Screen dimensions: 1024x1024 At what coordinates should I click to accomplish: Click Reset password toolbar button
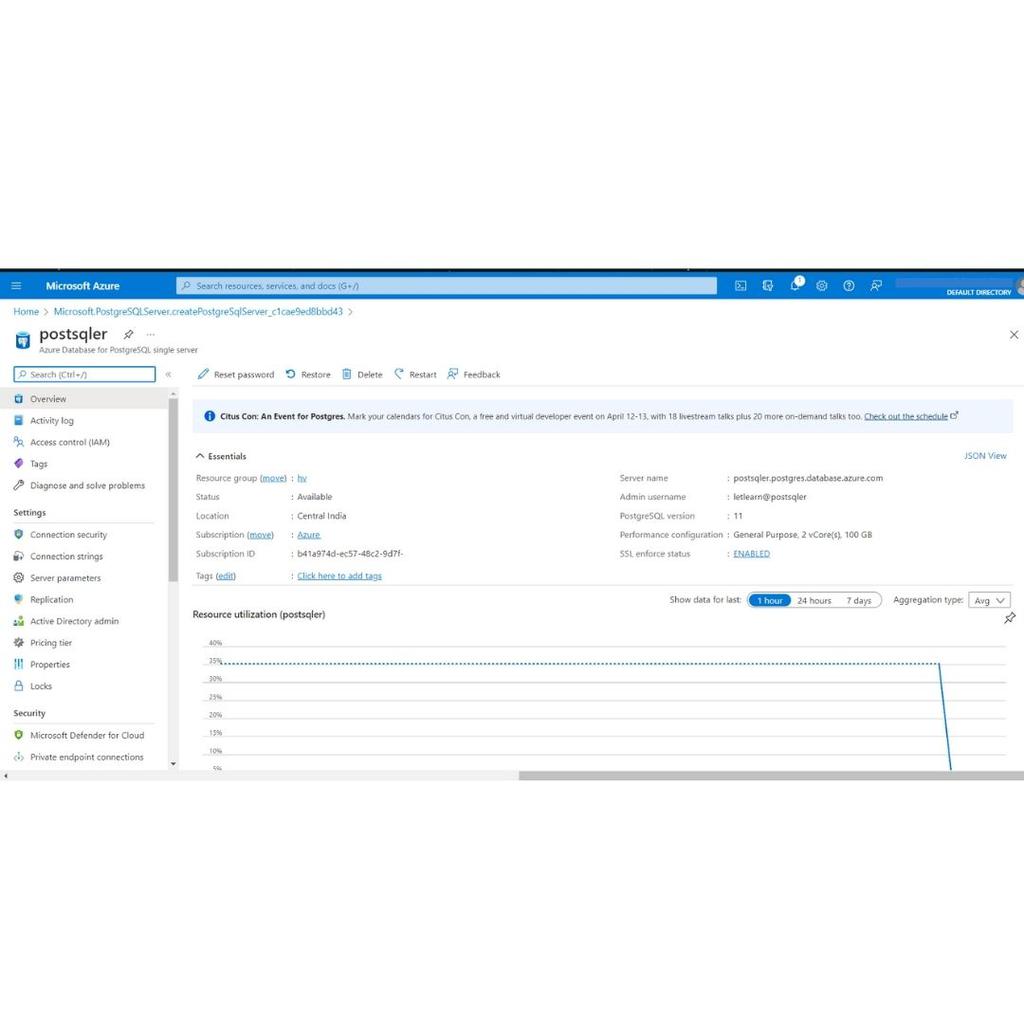click(x=236, y=374)
